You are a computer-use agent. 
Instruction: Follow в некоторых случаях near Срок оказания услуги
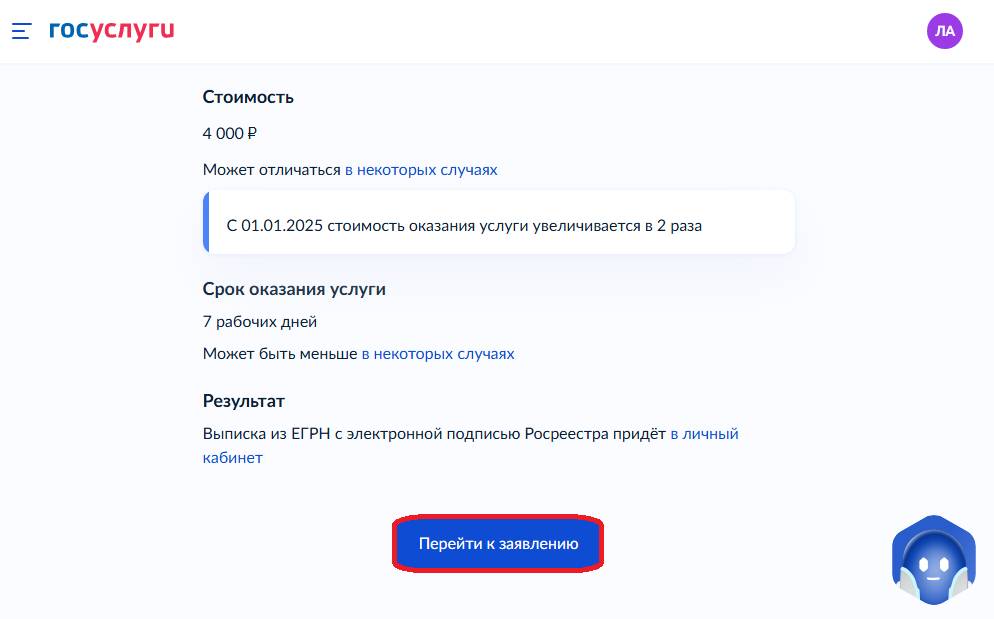point(438,353)
